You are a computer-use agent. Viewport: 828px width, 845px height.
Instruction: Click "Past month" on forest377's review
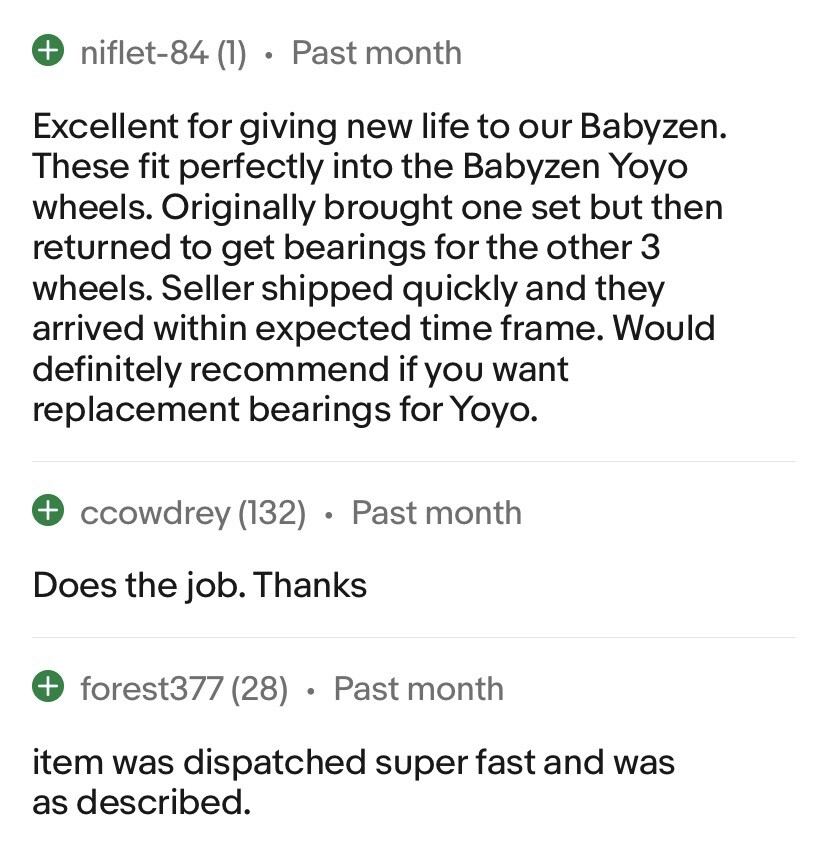[x=418, y=688]
